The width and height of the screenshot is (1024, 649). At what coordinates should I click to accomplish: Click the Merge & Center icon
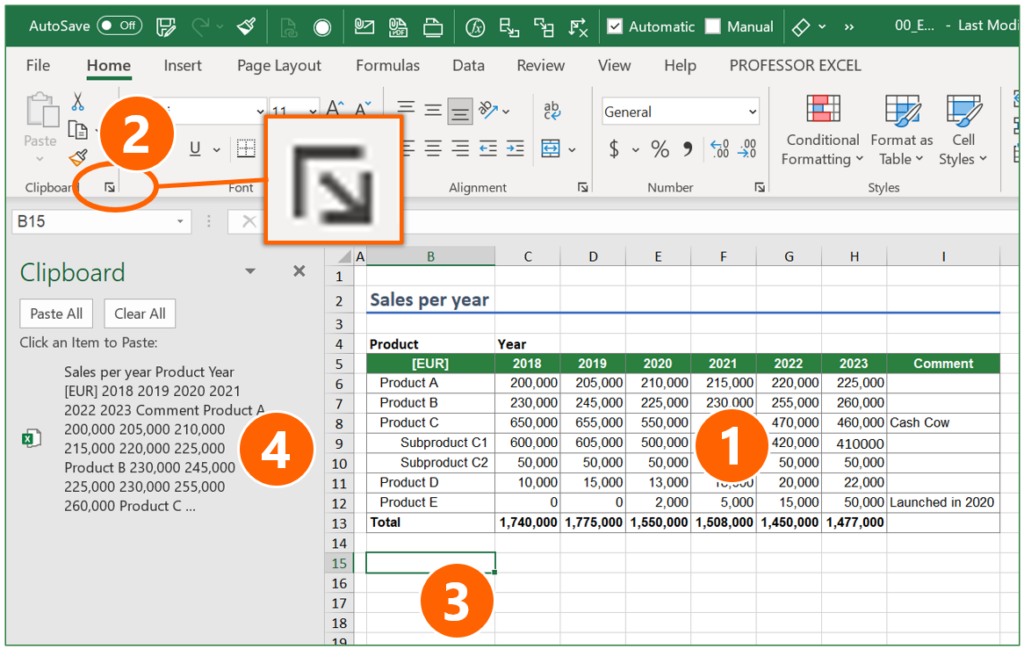tap(551, 149)
